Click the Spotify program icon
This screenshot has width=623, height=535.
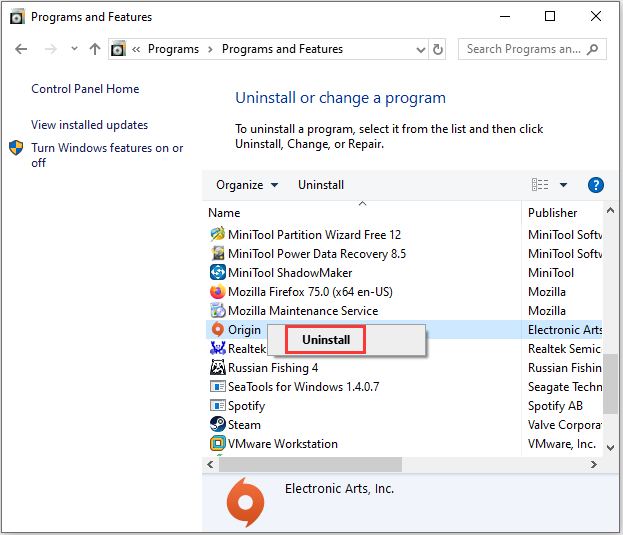point(218,406)
